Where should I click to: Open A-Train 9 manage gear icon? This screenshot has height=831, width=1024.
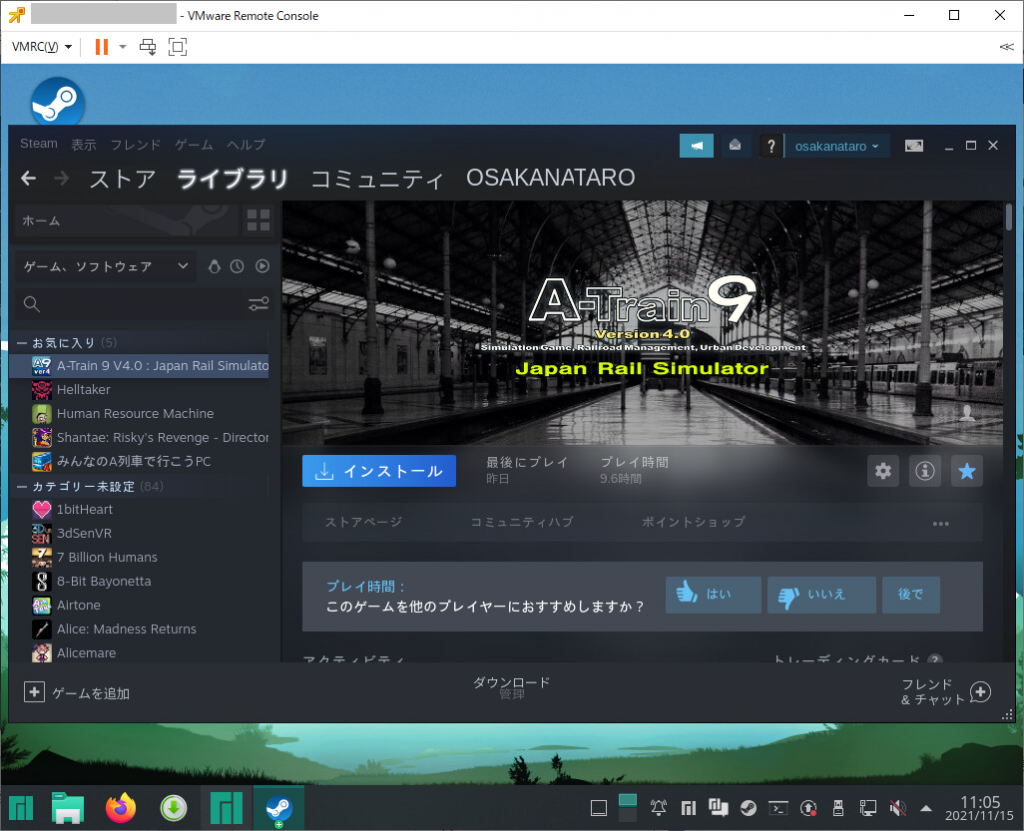[883, 471]
